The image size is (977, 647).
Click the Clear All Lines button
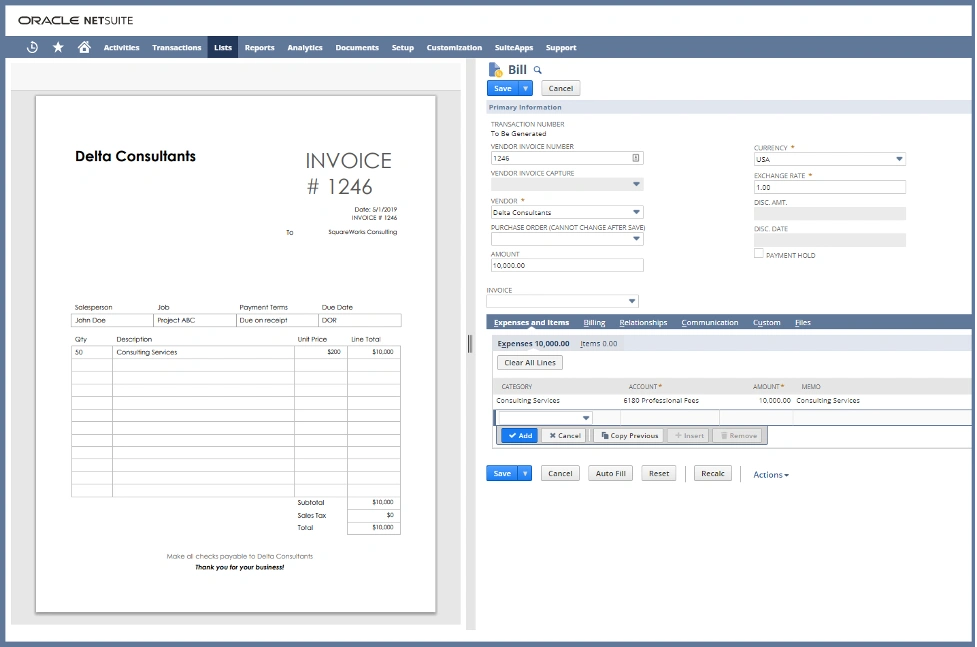click(529, 363)
